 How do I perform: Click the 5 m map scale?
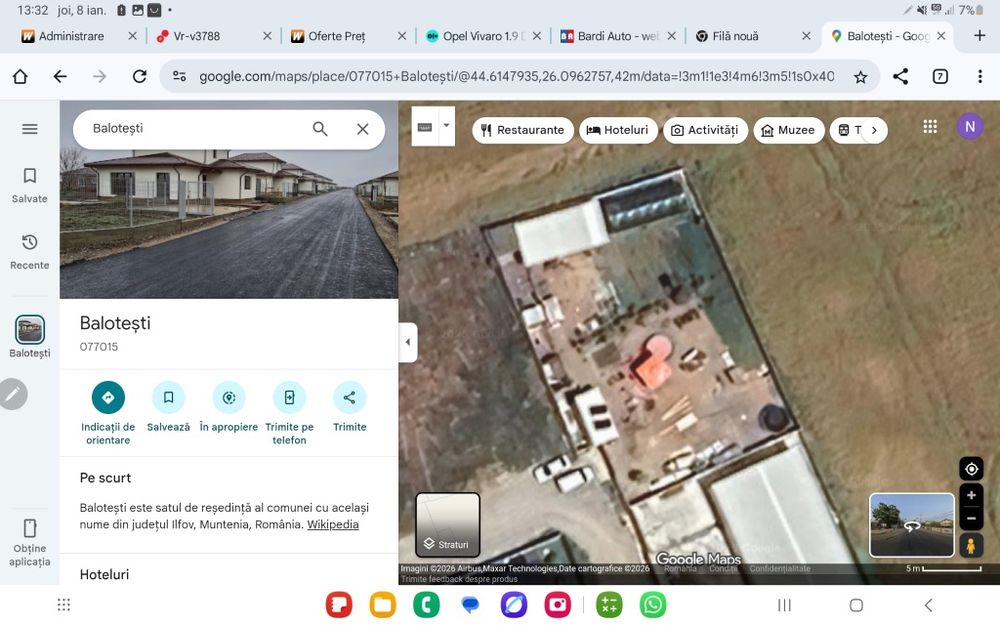click(x=944, y=568)
